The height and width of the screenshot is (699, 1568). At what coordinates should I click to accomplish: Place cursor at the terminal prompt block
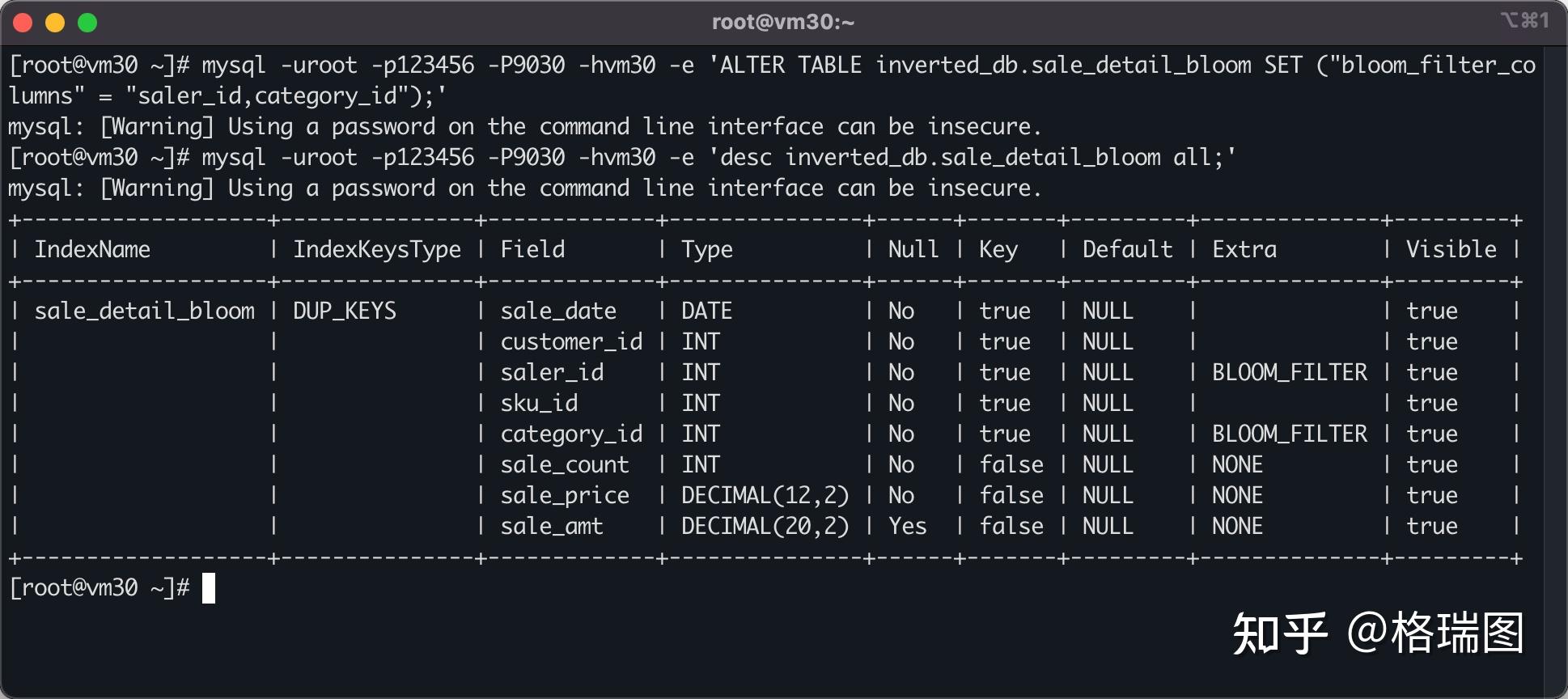[x=209, y=588]
